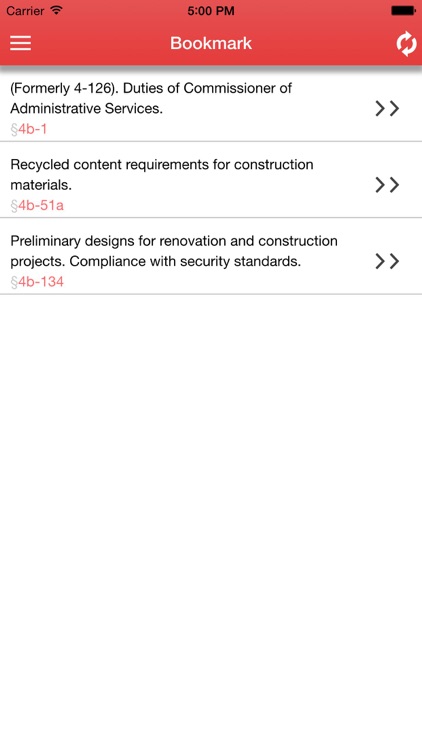Tap double chevron beside Recycled content requirements

click(x=387, y=185)
